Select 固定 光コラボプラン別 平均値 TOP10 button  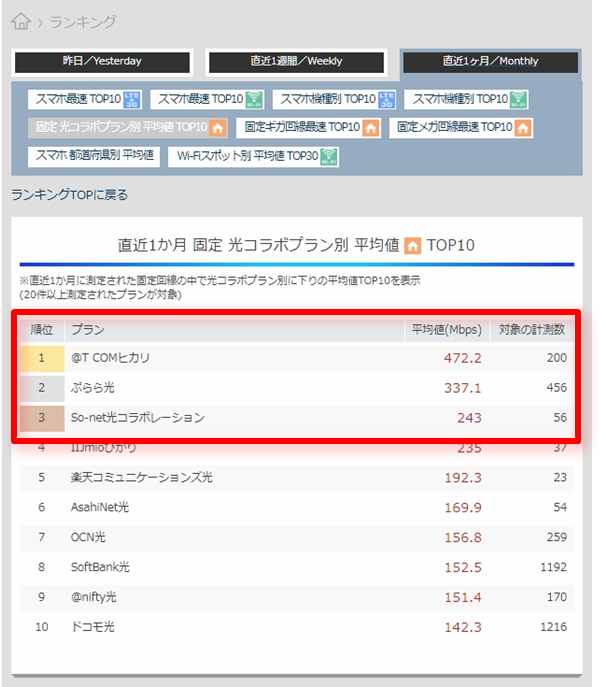pos(128,128)
